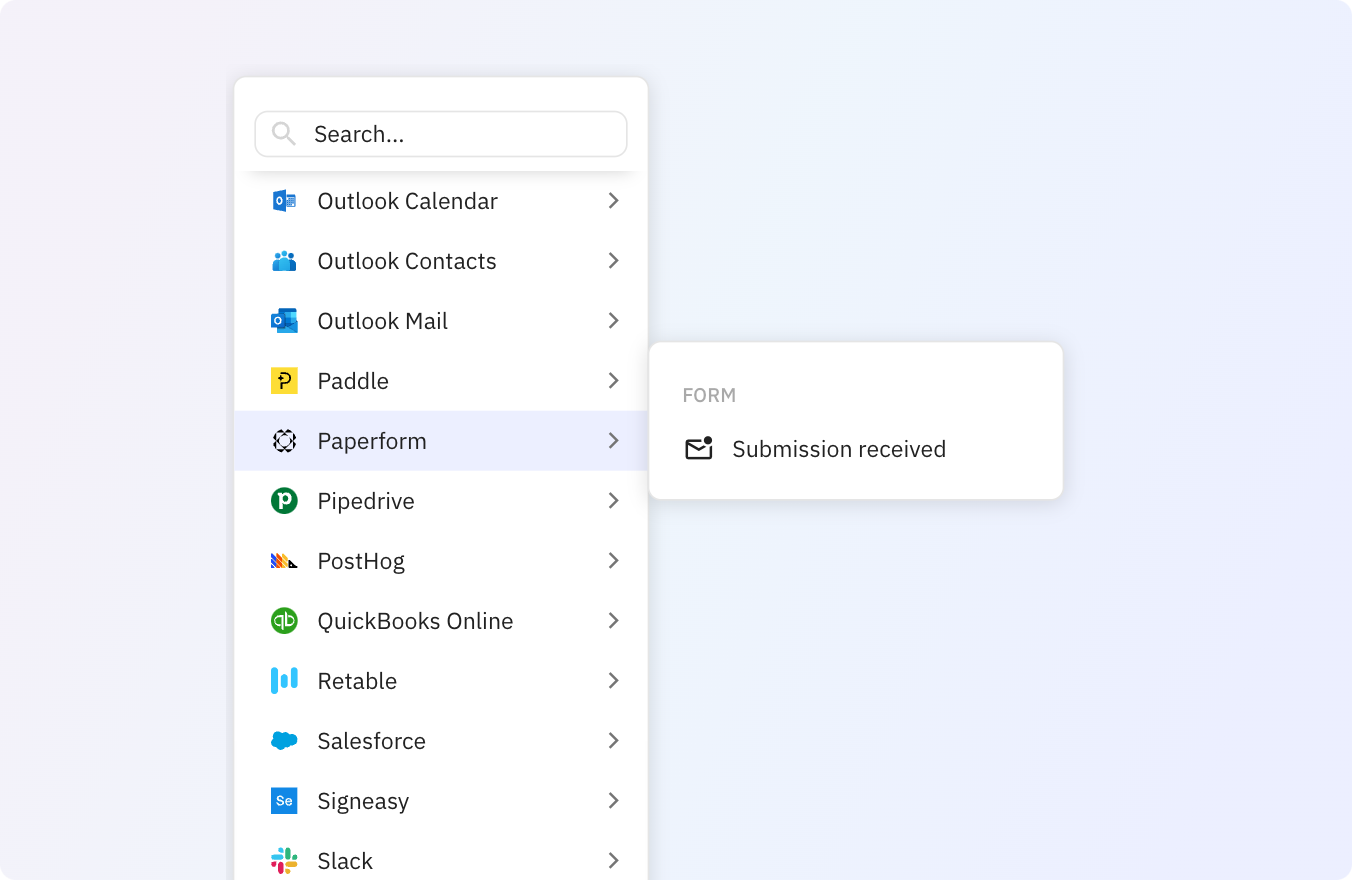
Task: Click the Outlook Mail envelope icon
Action: (x=284, y=321)
